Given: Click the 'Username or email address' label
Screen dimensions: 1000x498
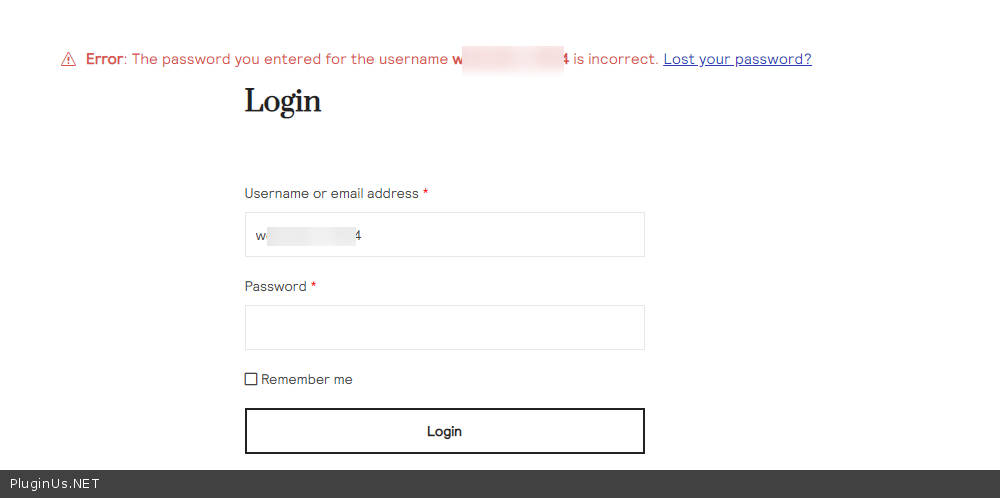Looking at the screenshot, I should pyautogui.click(x=331, y=193).
